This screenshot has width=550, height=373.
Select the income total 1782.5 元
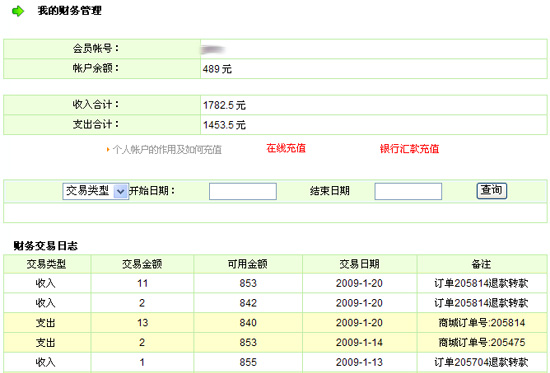click(224, 105)
